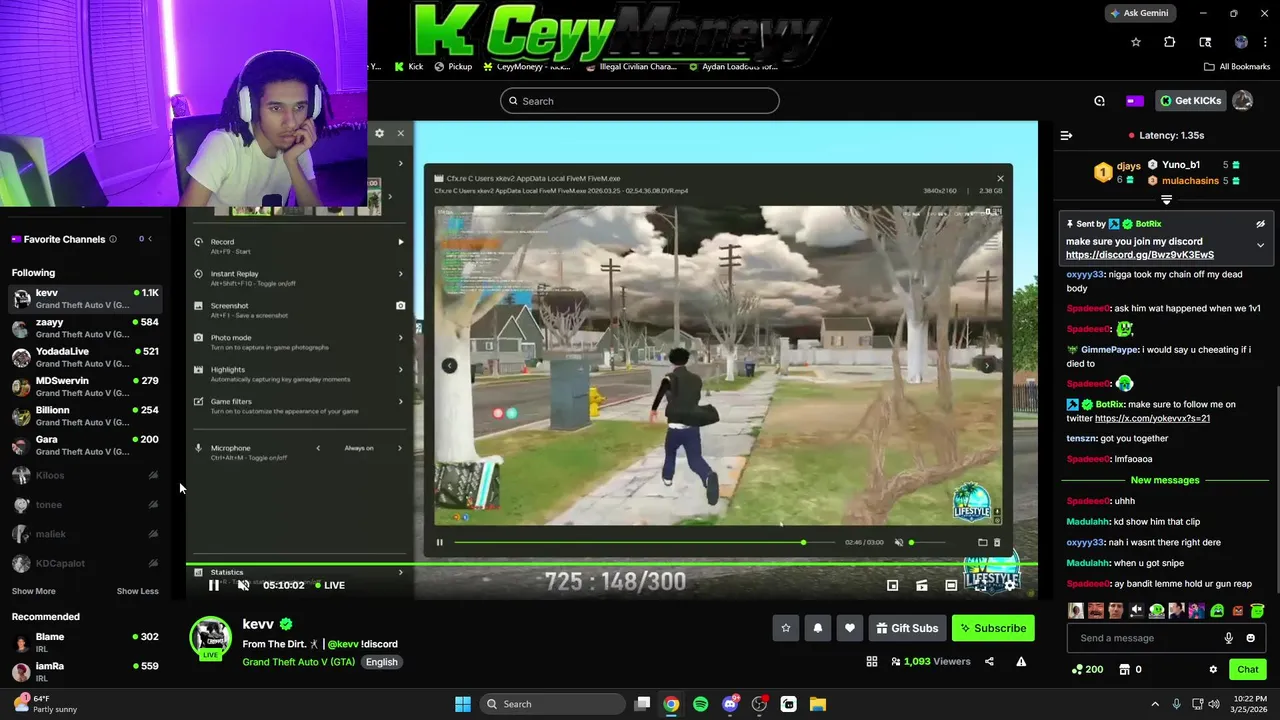Open Grand Theft Auto V (GTA) category link
Image resolution: width=1280 pixels, height=720 pixels.
coord(298,662)
